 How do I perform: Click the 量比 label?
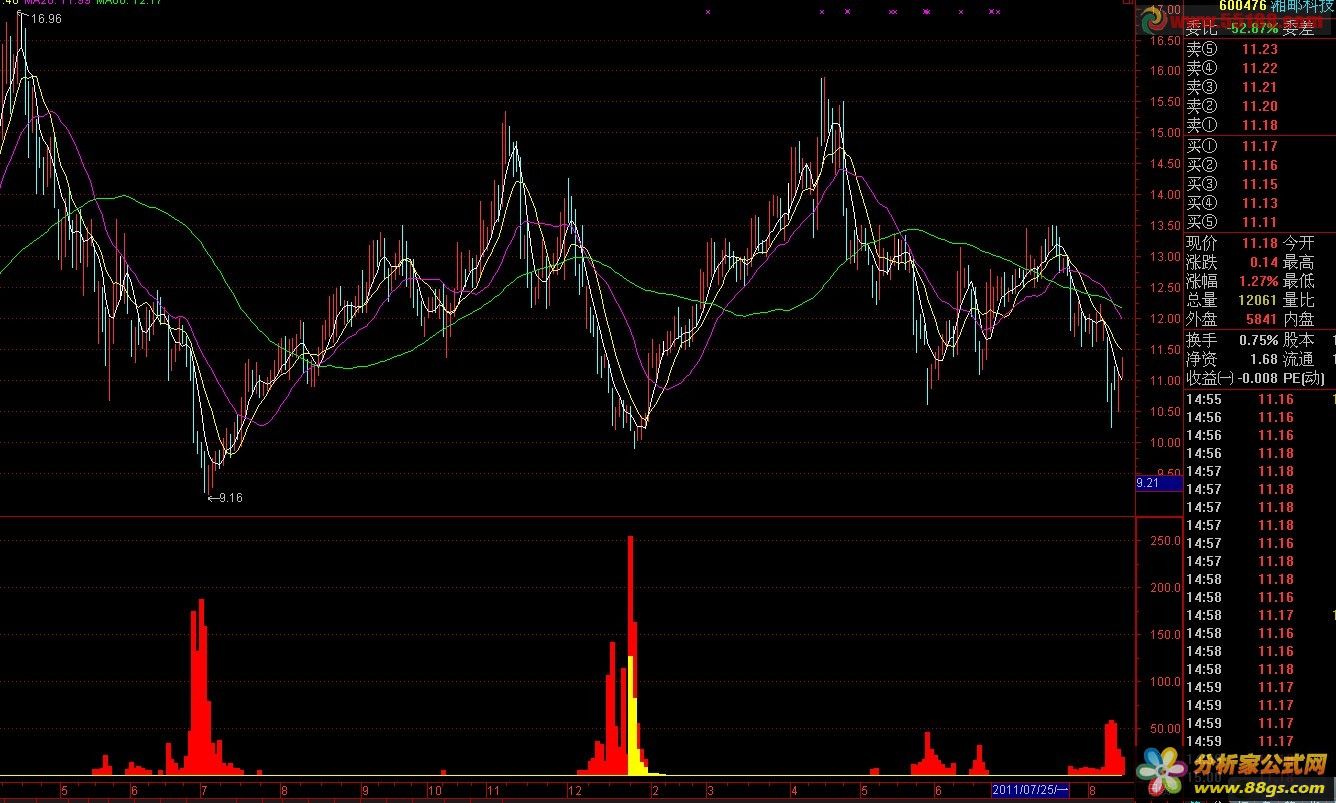(1298, 300)
